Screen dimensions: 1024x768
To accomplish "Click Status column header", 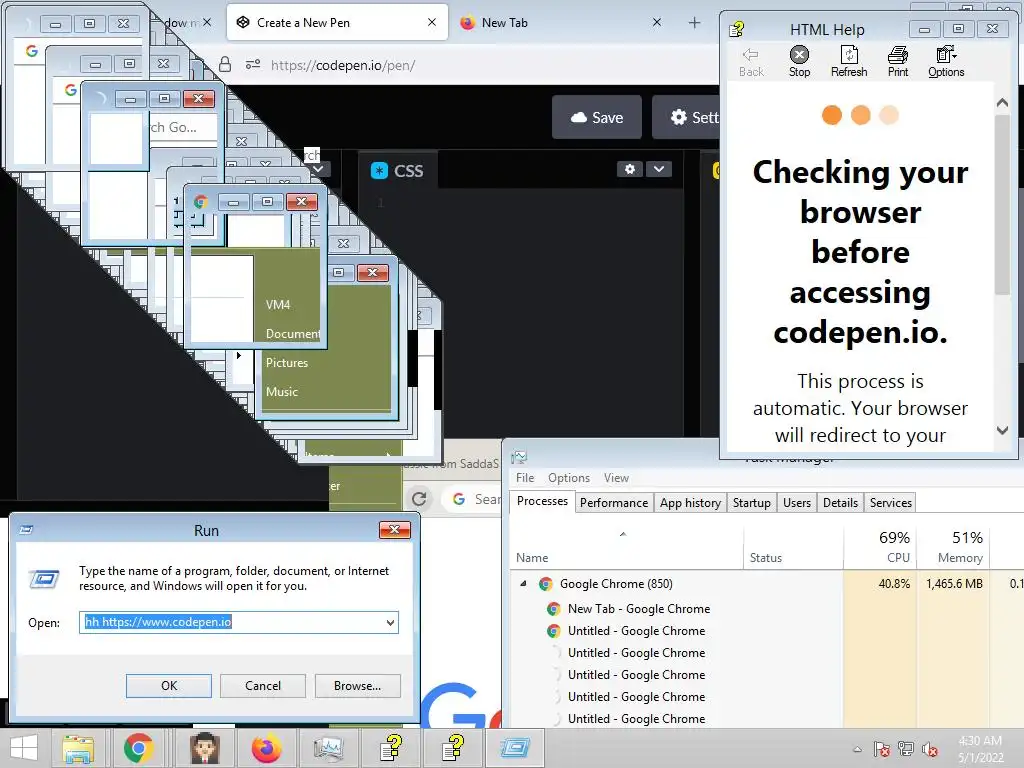I will click(x=793, y=548).
